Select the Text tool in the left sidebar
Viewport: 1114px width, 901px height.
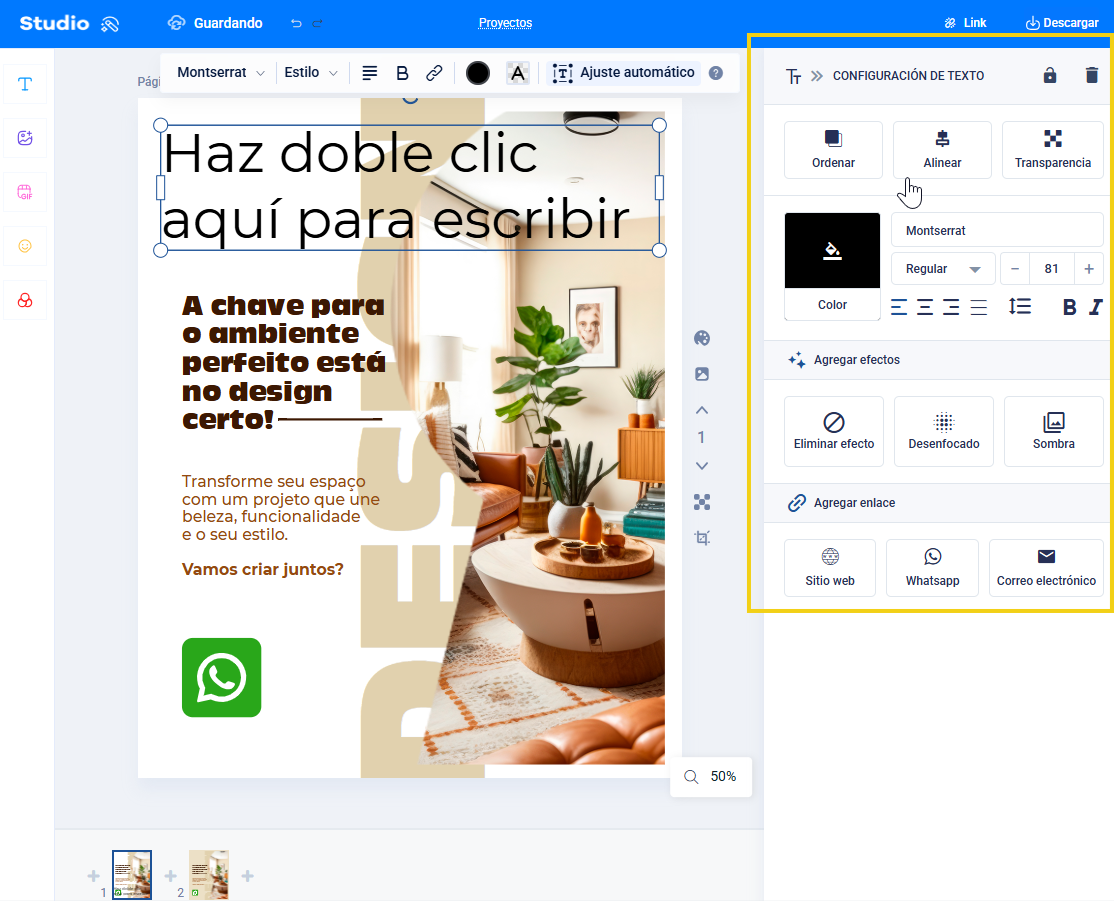coord(25,84)
